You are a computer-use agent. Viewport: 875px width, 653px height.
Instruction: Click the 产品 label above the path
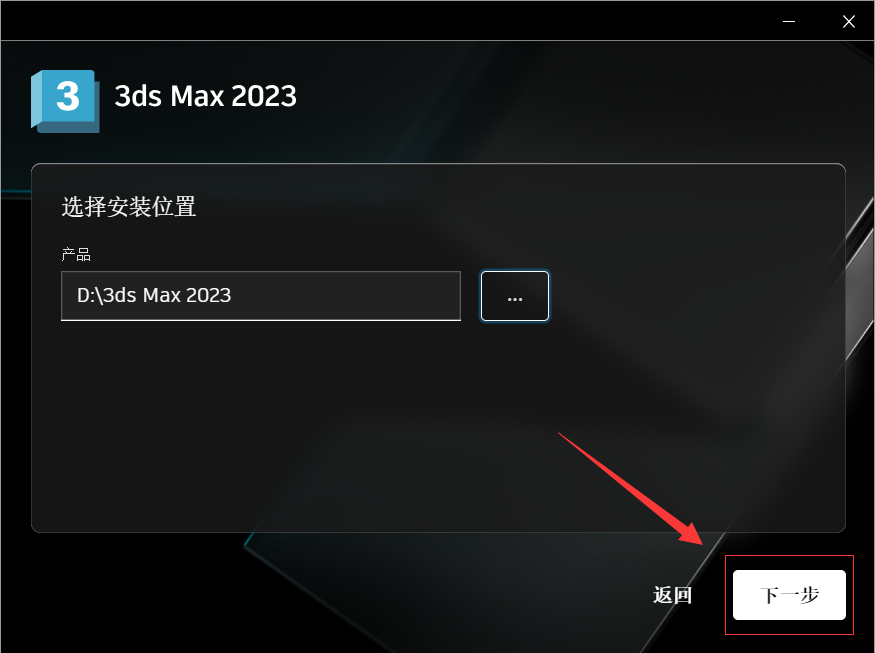(76, 255)
